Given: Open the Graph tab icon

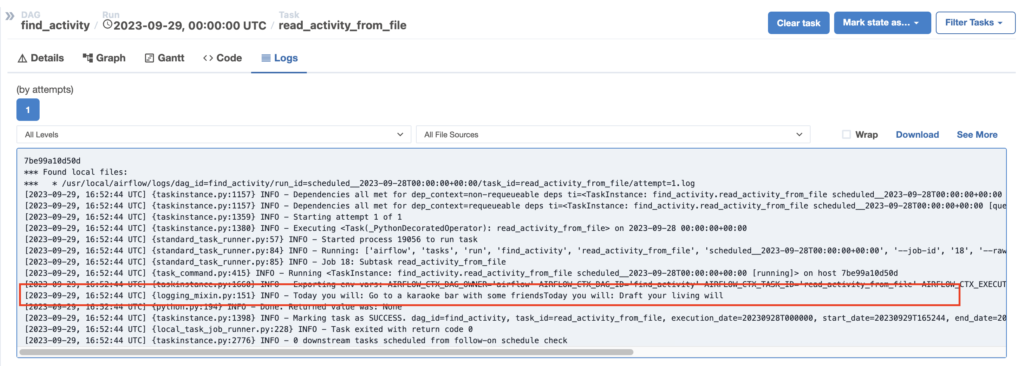Looking at the screenshot, I should click(88, 58).
